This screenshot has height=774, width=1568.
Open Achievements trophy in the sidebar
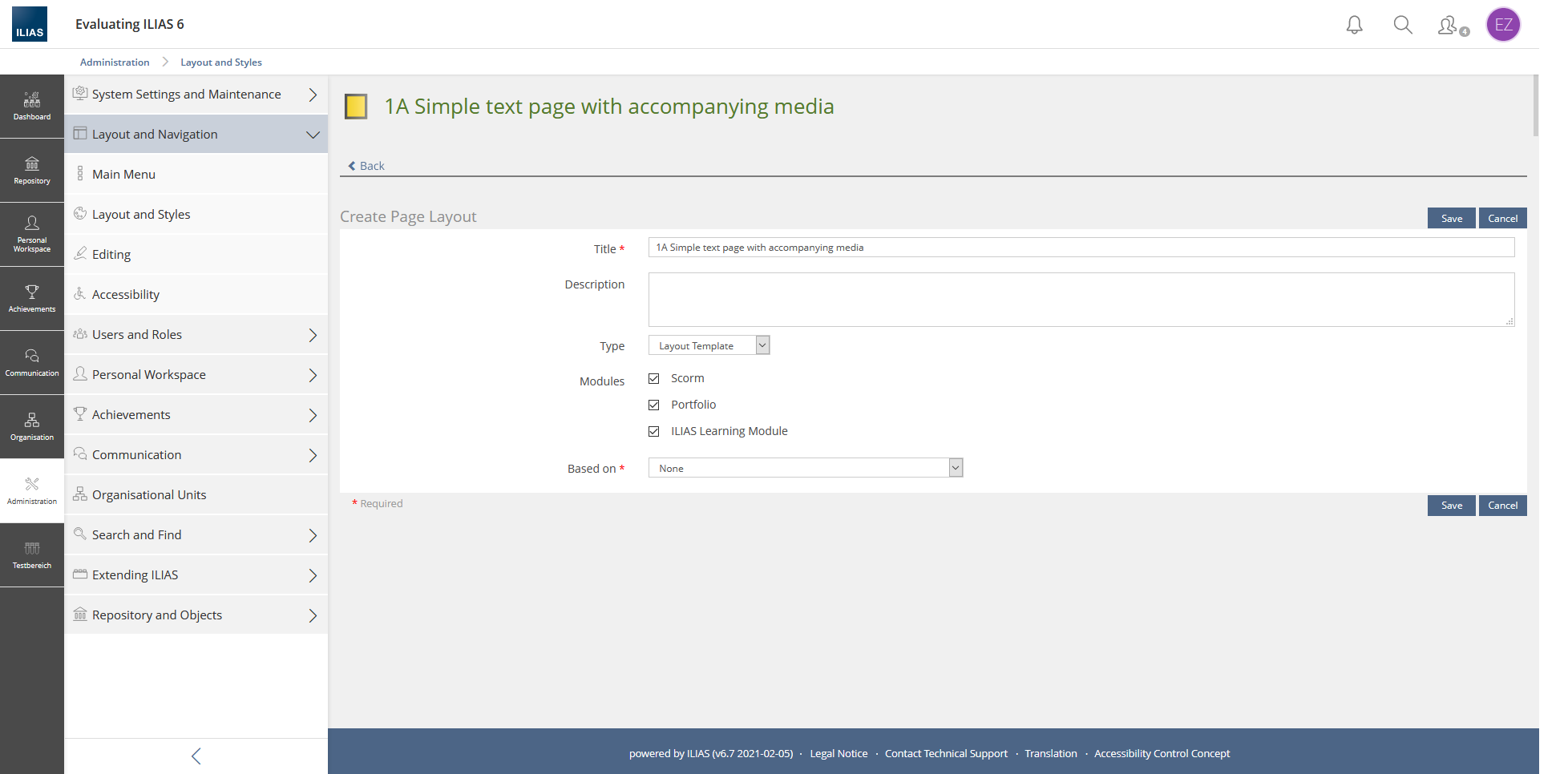pyautogui.click(x=32, y=298)
